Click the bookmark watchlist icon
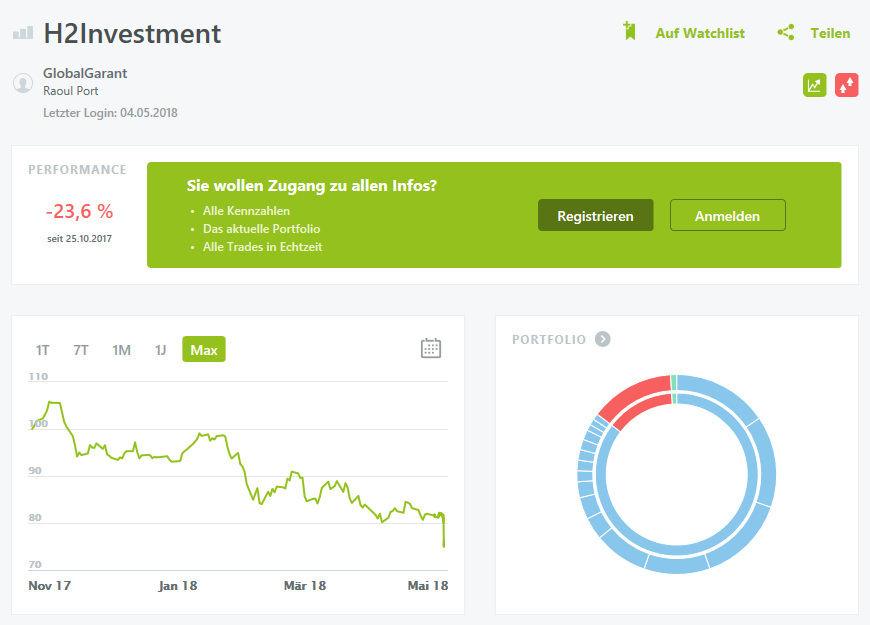 pyautogui.click(x=629, y=32)
